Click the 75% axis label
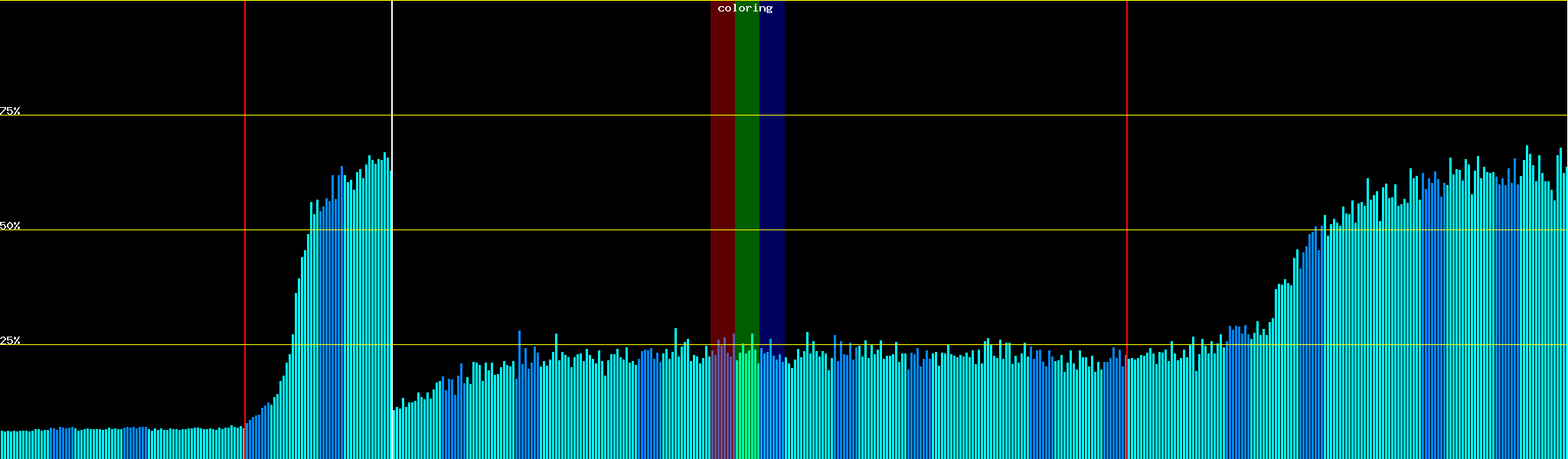 click(x=10, y=111)
